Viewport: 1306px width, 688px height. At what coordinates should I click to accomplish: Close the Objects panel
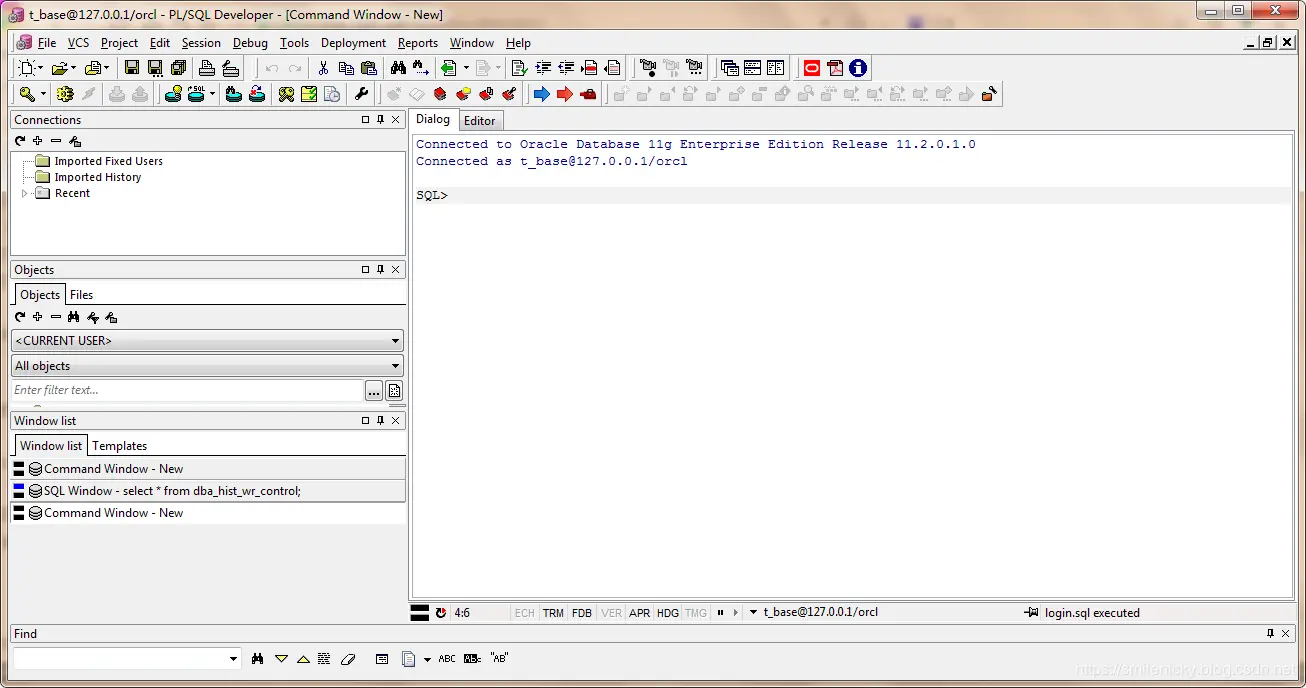point(396,270)
